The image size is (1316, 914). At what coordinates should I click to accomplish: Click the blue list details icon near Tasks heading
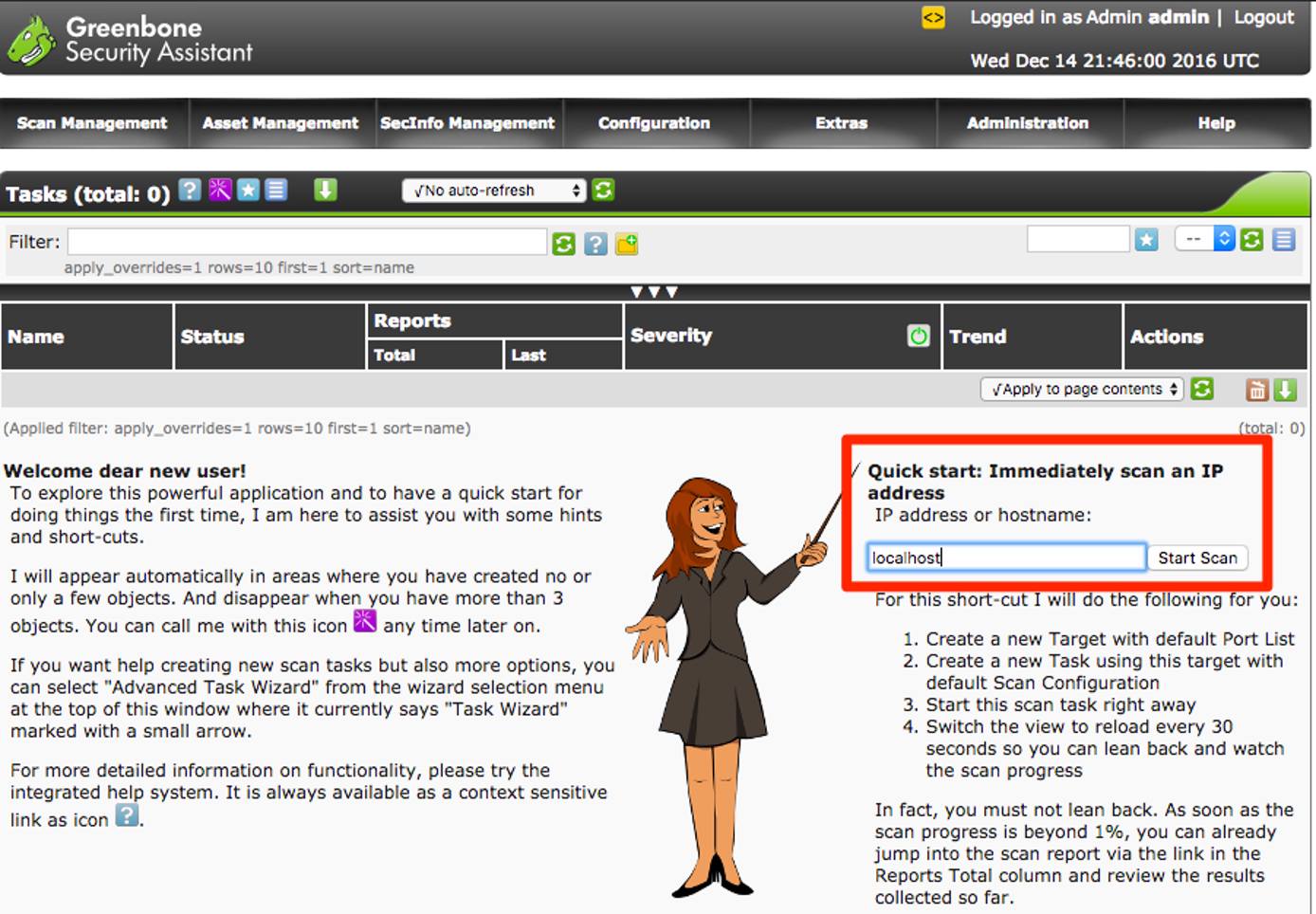point(275,190)
